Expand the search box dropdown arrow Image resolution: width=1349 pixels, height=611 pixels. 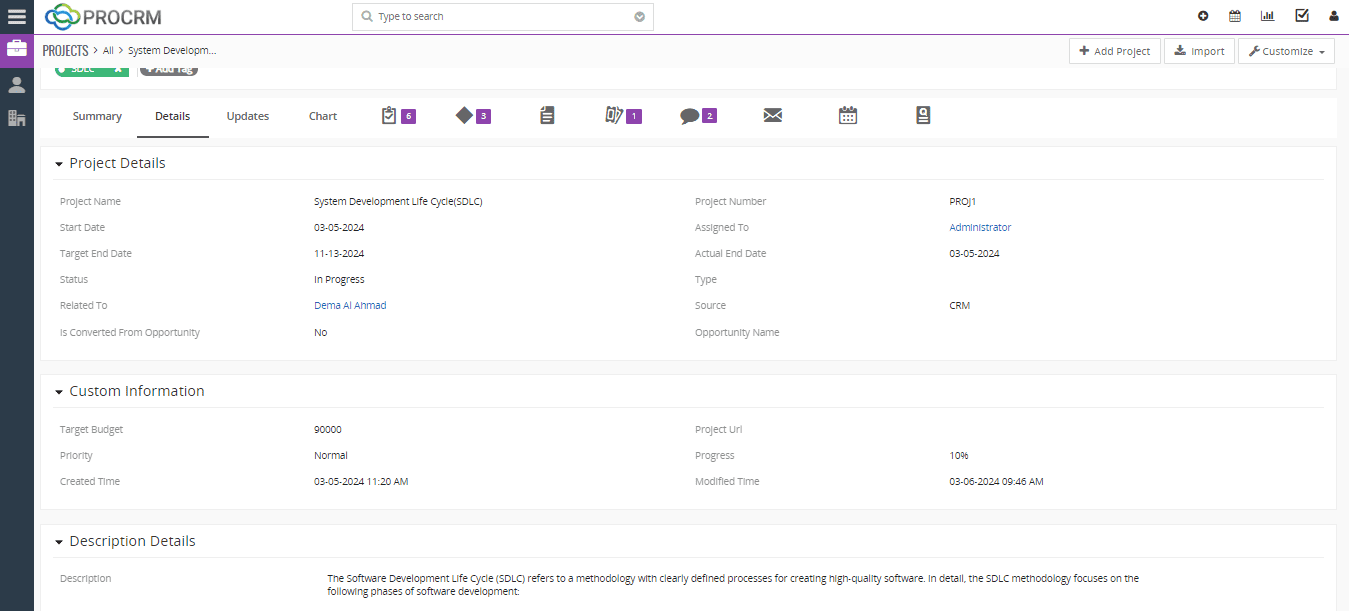[640, 17]
